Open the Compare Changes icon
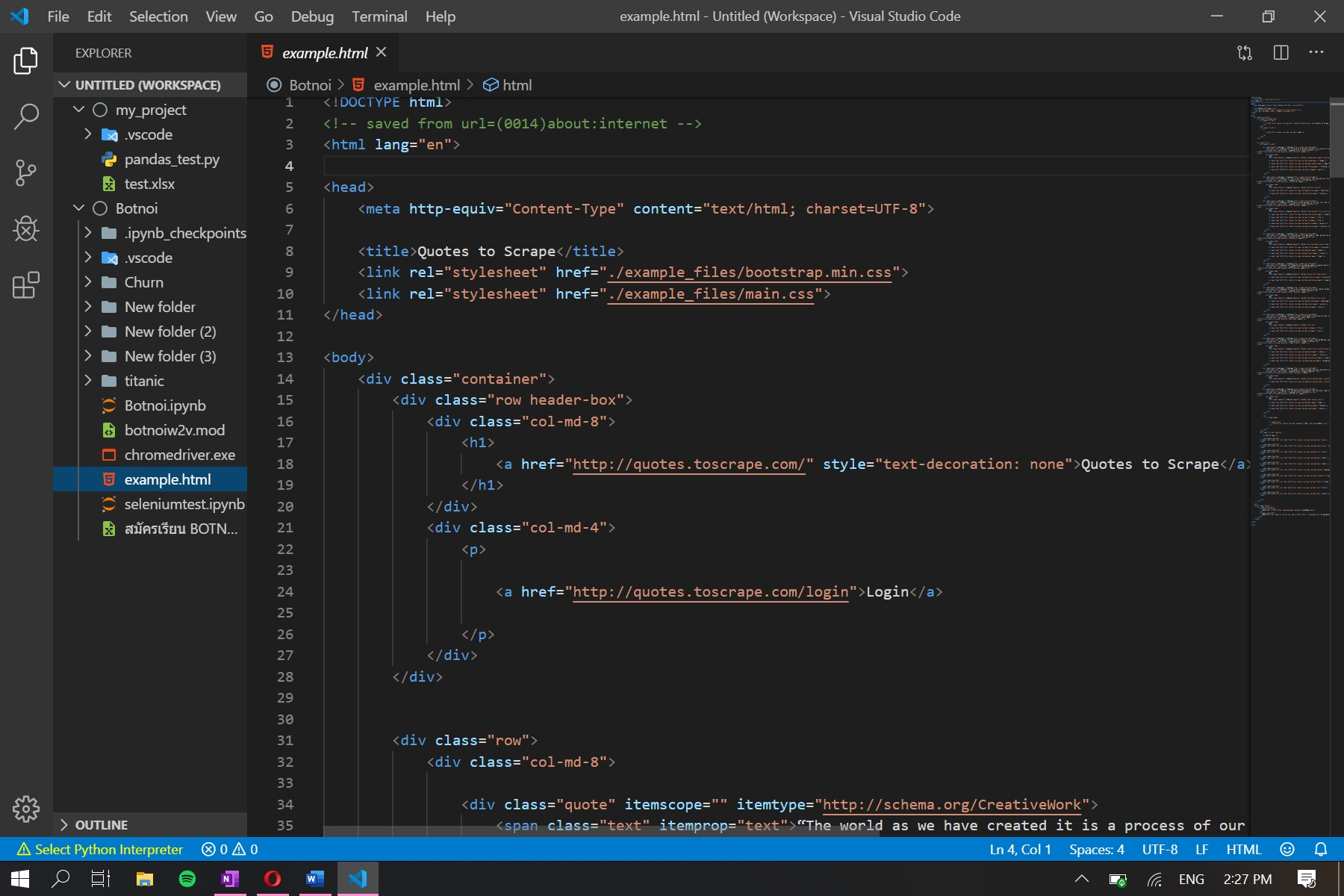This screenshot has height=896, width=1344. [1244, 53]
